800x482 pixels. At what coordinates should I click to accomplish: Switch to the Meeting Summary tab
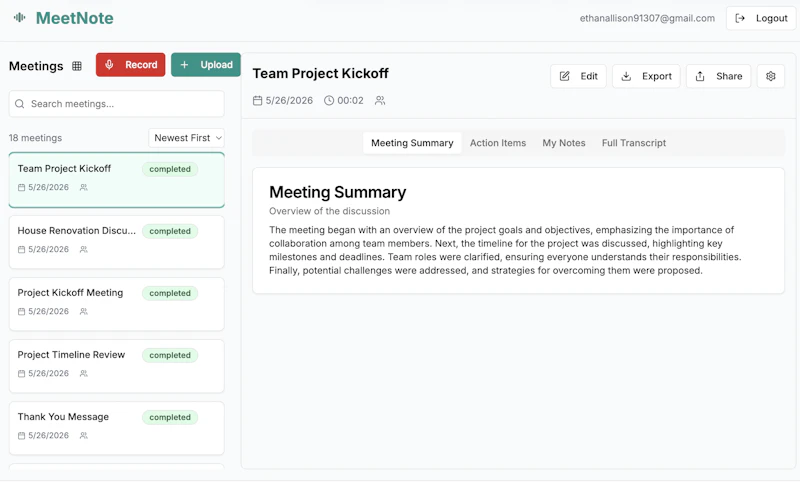(412, 143)
